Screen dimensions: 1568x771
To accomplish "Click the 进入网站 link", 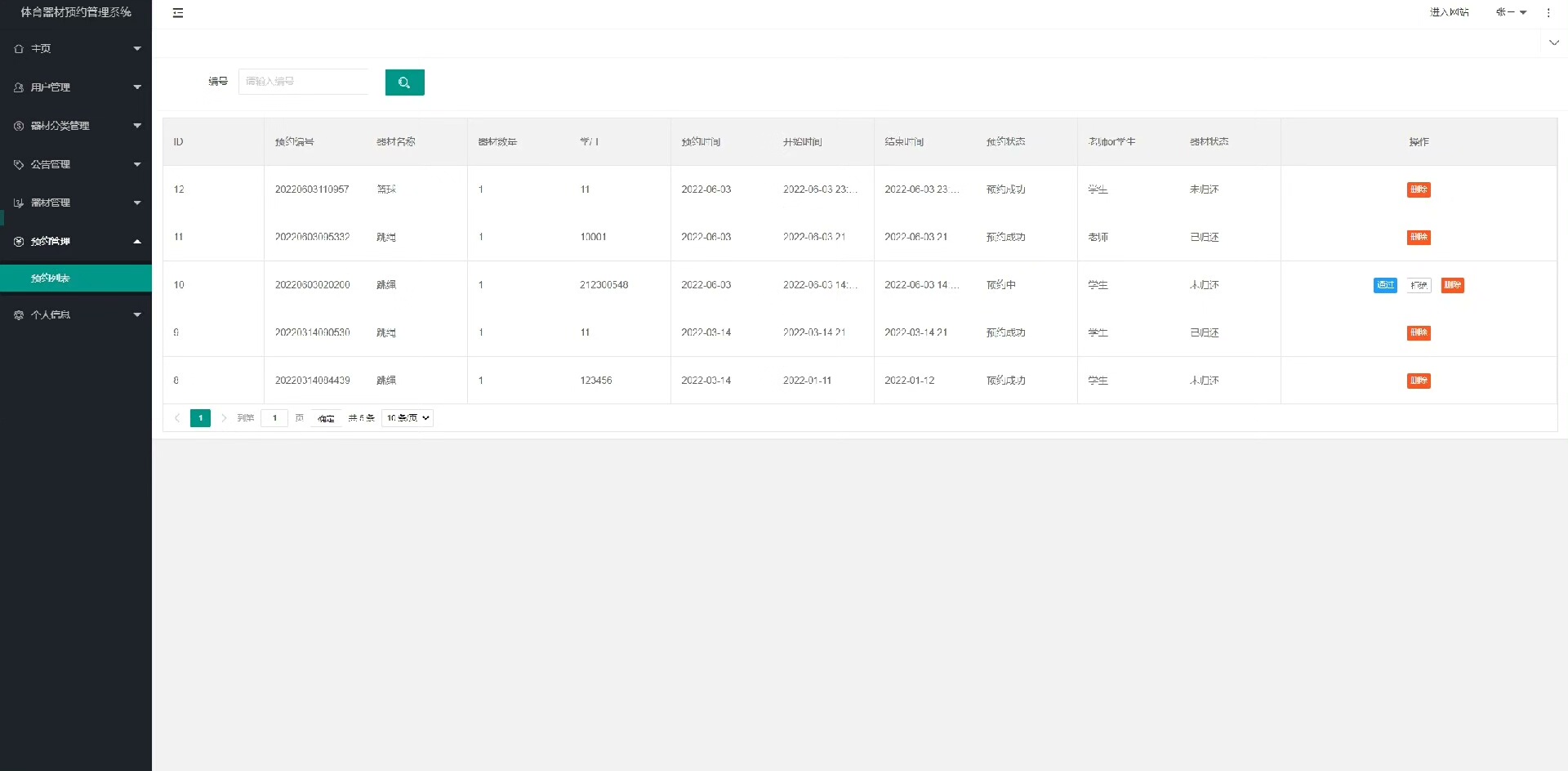I will pos(1450,12).
